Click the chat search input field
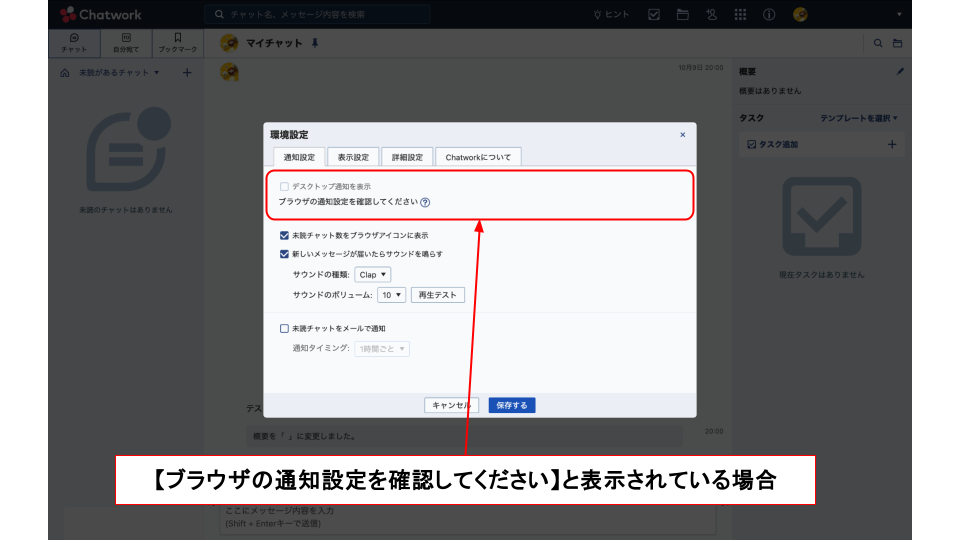The width and height of the screenshot is (960, 540). coord(318,15)
